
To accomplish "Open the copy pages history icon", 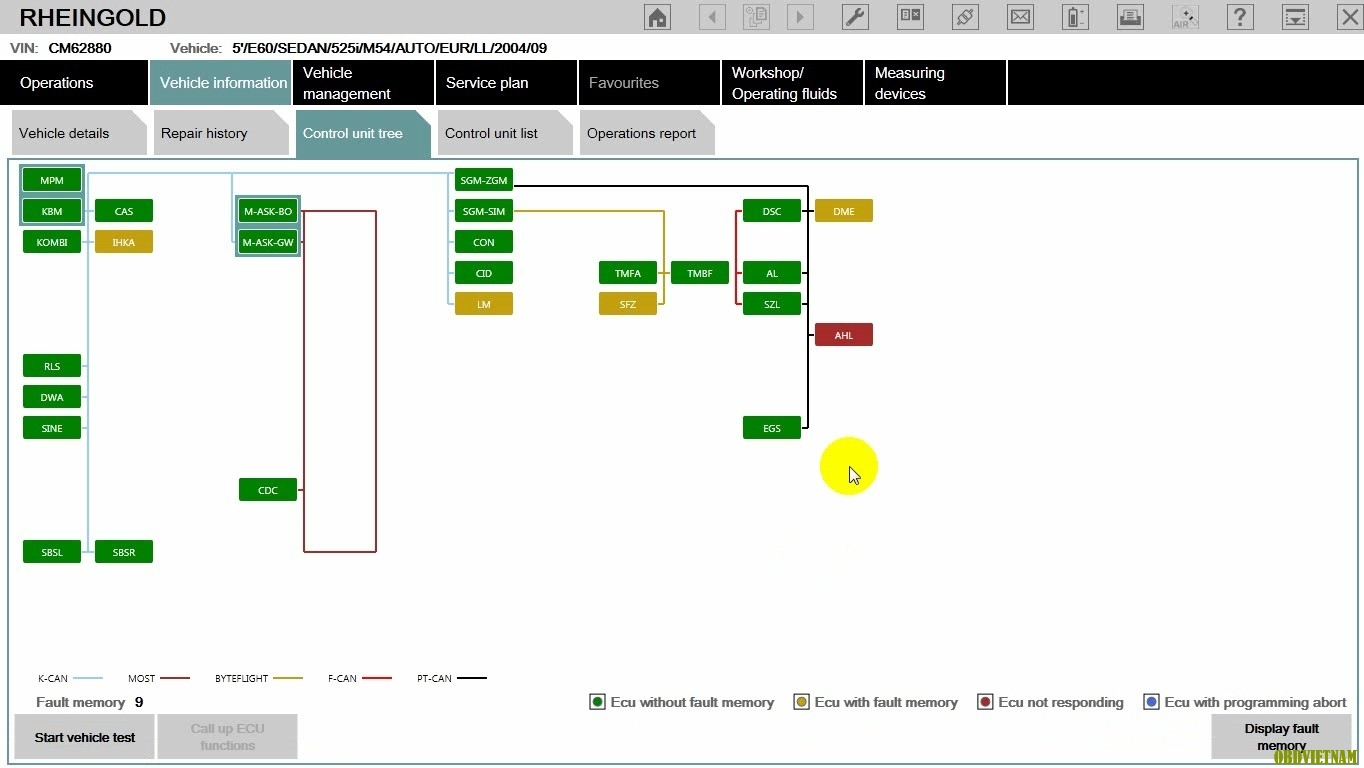I will pyautogui.click(x=756, y=17).
